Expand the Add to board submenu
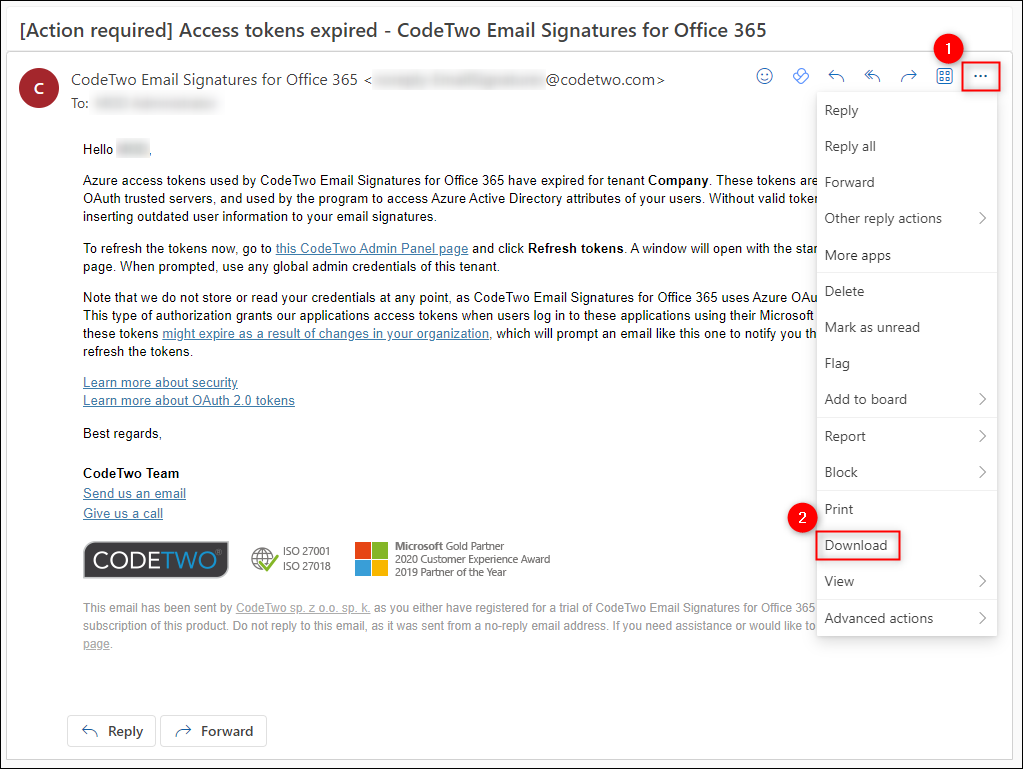Screen dimensions: 1023x769 coord(907,399)
